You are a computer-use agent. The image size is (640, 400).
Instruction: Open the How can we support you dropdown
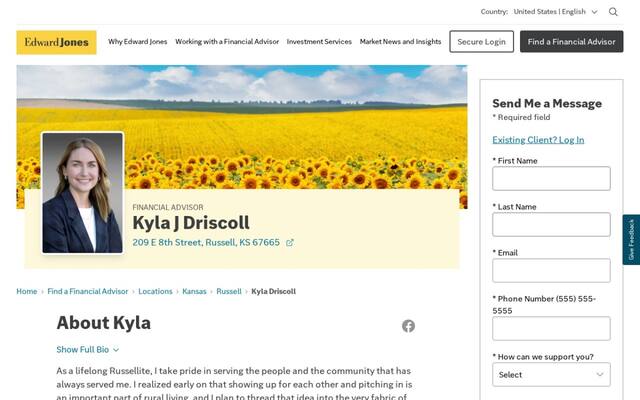tap(551, 374)
